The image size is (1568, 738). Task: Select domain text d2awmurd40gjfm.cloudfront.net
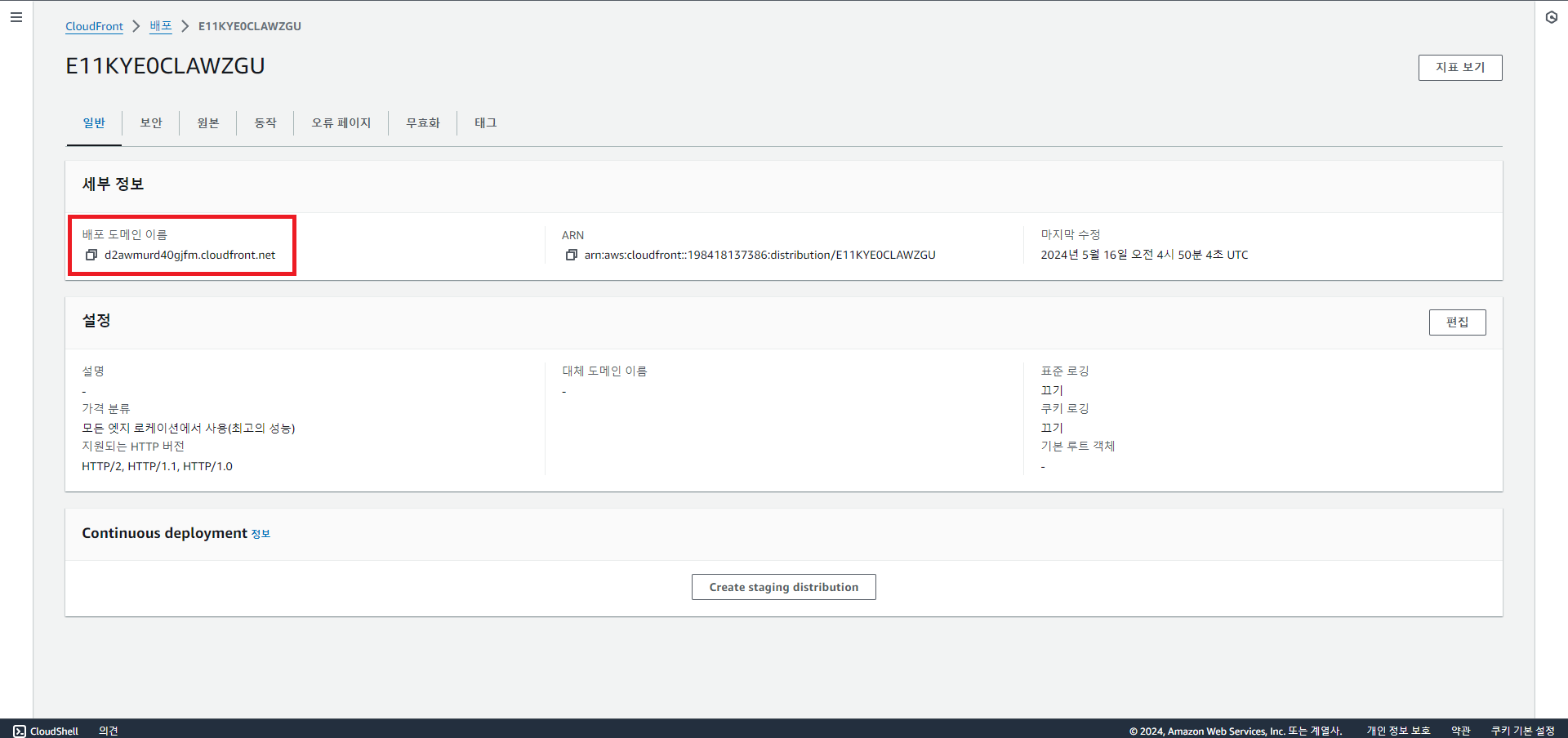click(x=189, y=255)
